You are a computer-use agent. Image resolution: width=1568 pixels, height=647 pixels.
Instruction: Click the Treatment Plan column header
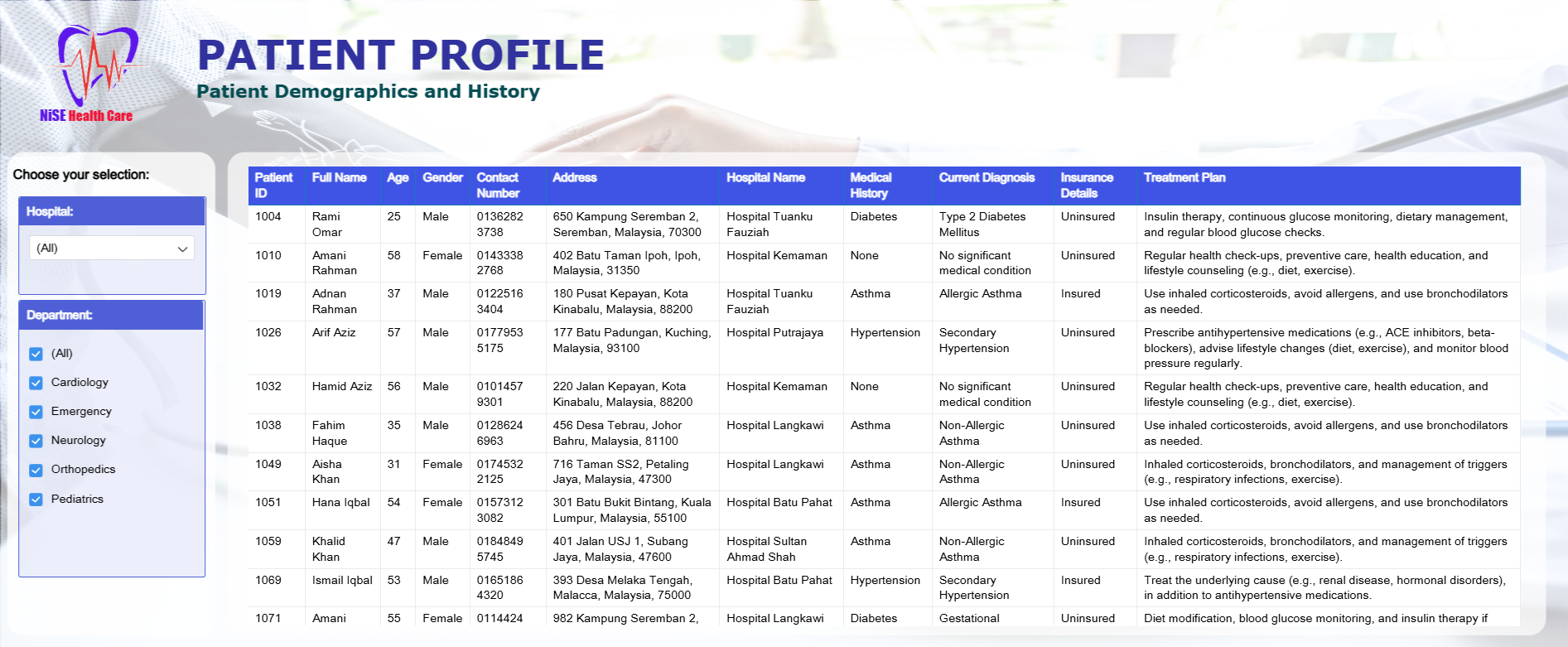pyautogui.click(x=1184, y=178)
